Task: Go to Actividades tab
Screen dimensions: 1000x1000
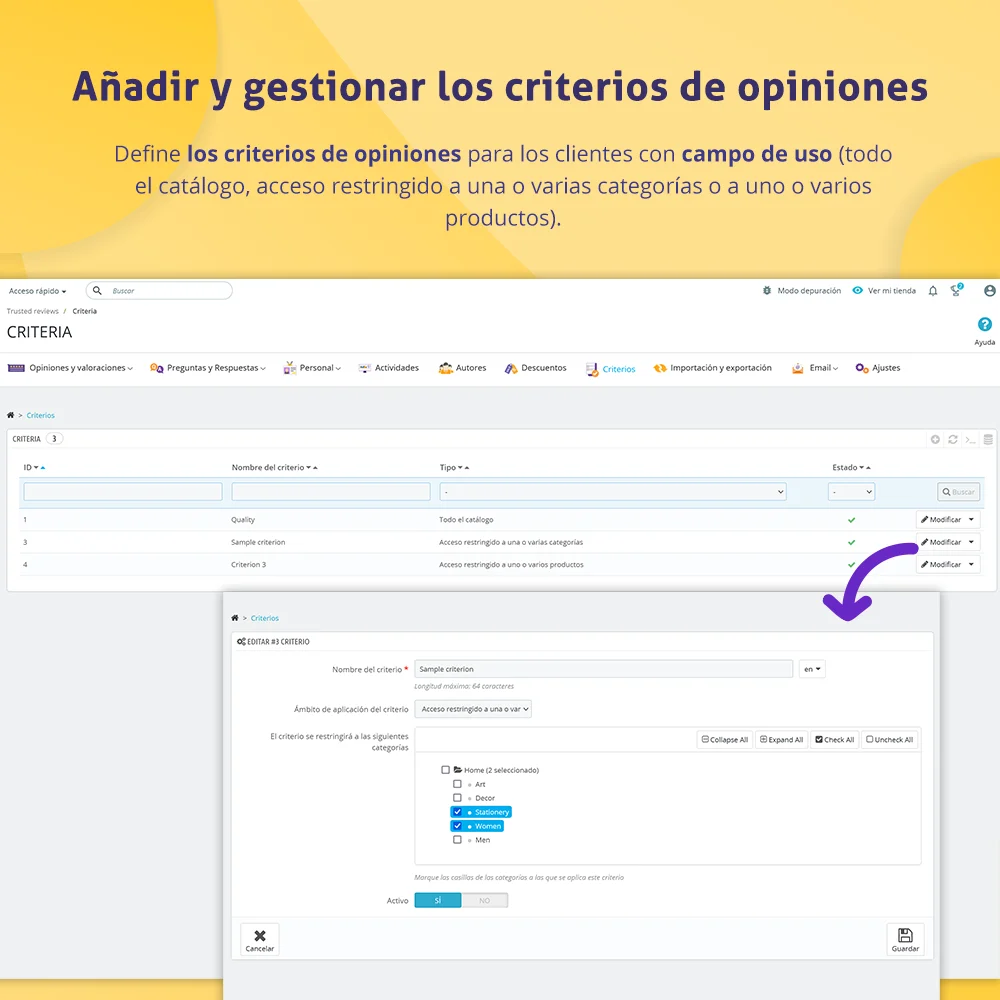Action: [x=388, y=368]
